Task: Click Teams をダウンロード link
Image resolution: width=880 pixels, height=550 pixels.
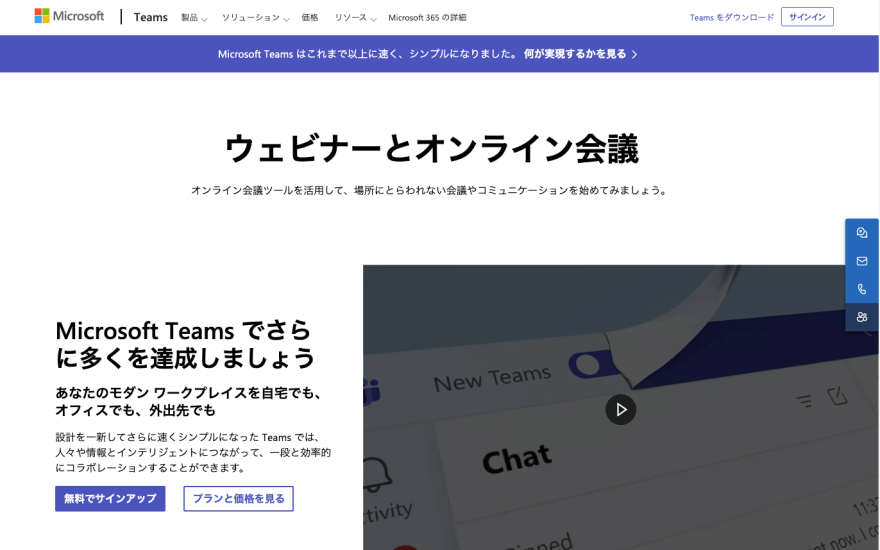Action: pos(732,17)
